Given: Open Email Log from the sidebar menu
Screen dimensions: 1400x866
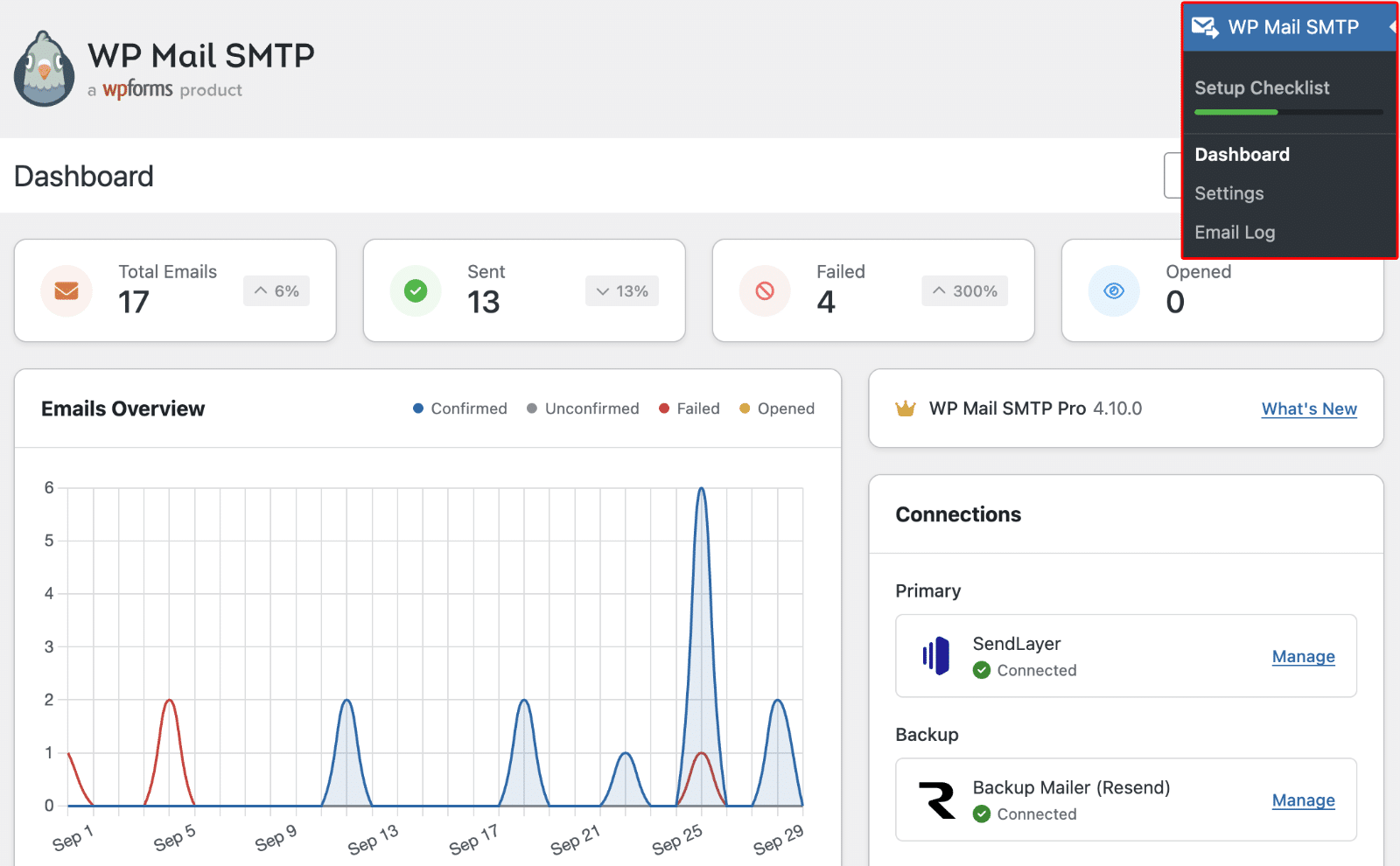Looking at the screenshot, I should click(x=1235, y=233).
